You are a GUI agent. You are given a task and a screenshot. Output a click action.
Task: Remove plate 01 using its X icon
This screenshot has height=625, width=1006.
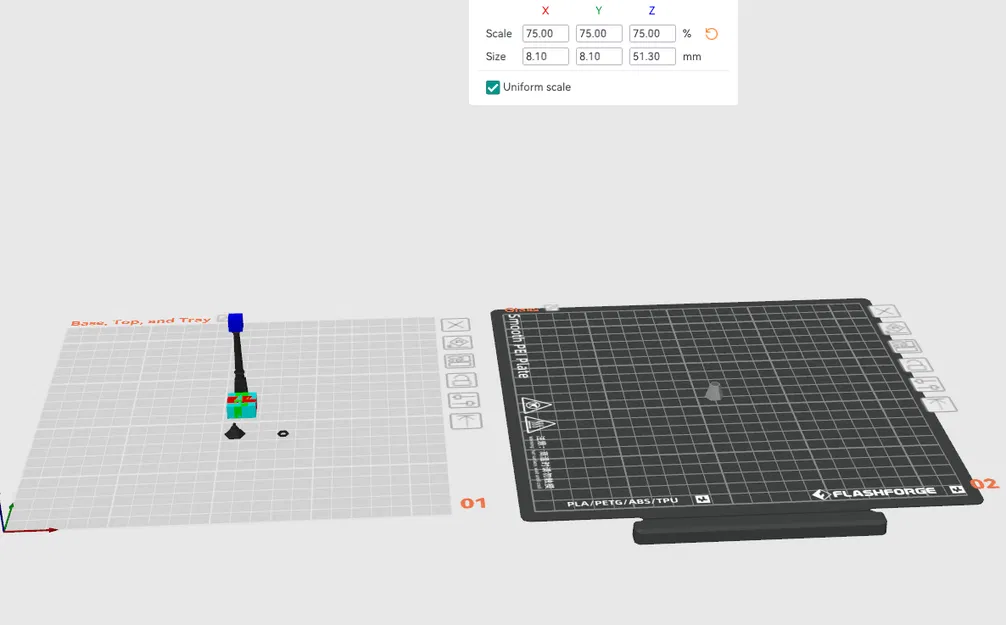coord(456,325)
